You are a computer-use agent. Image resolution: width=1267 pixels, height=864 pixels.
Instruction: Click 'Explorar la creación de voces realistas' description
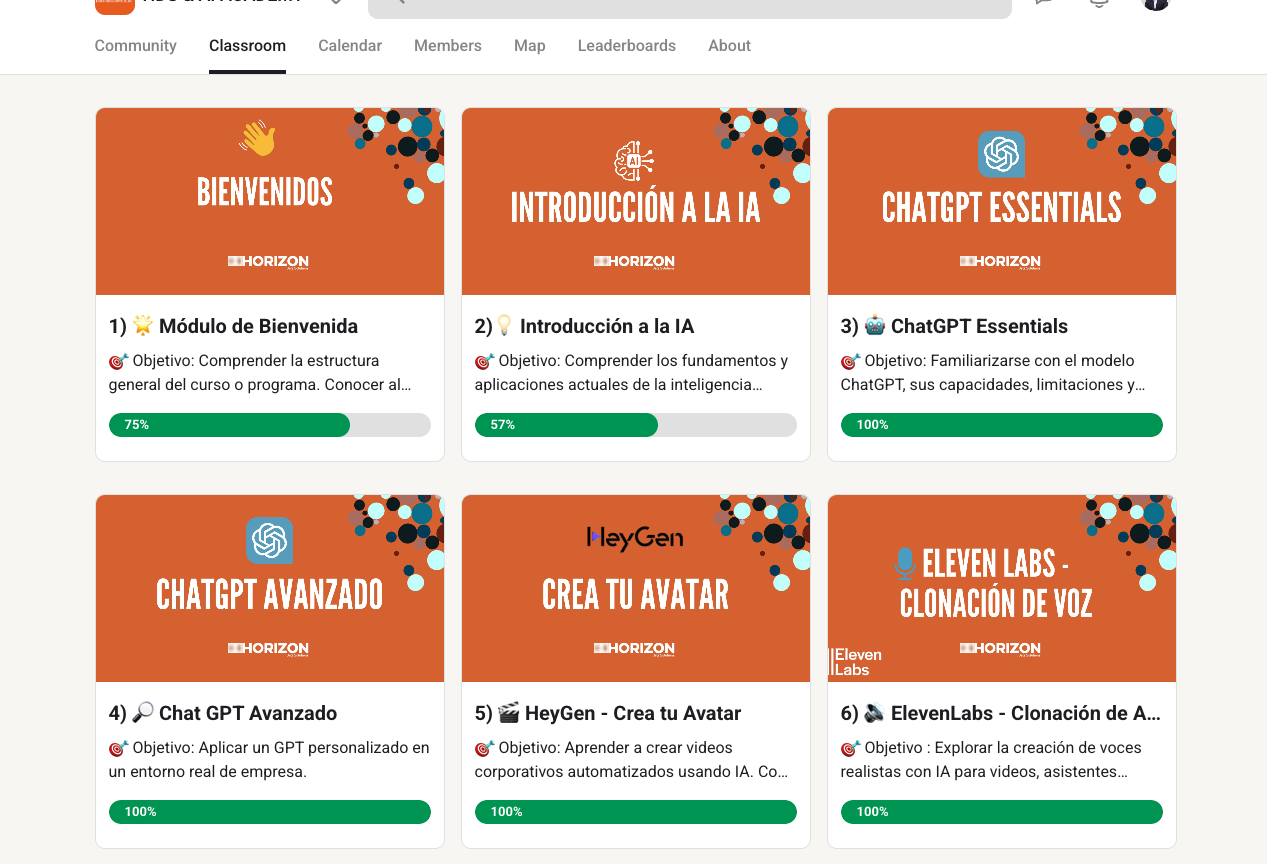coord(991,760)
